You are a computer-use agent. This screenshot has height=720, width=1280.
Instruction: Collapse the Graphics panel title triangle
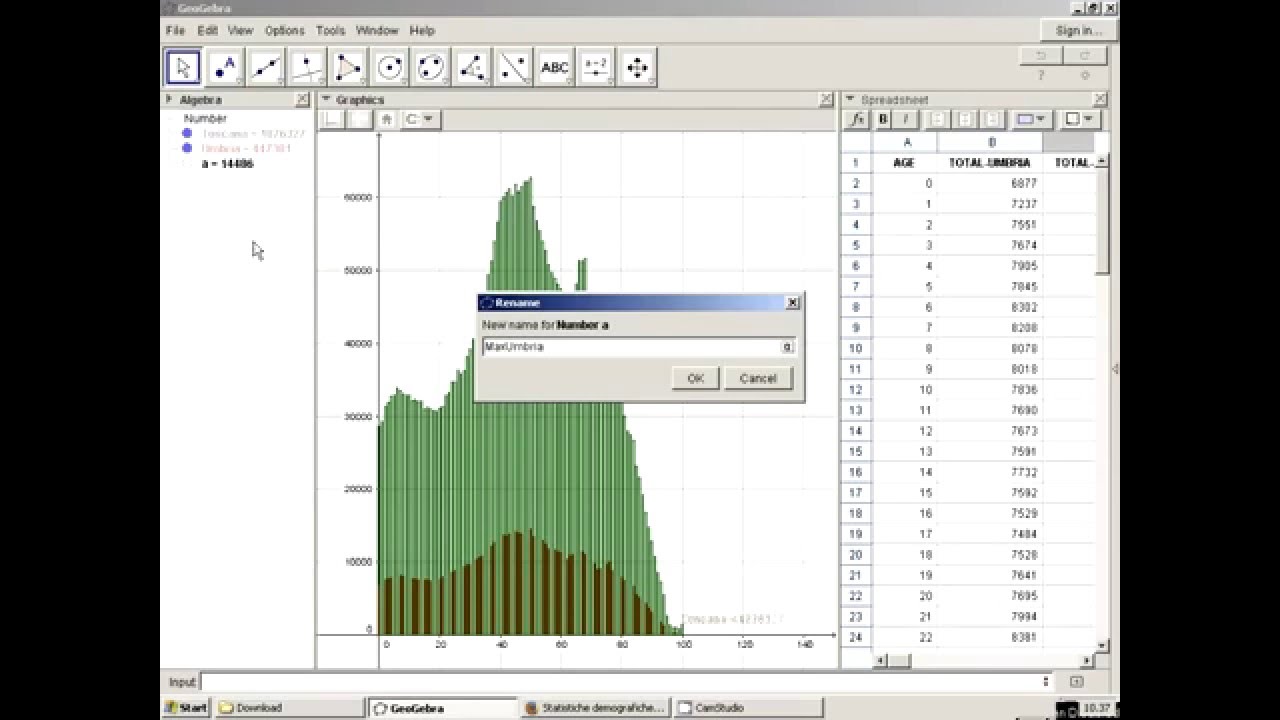326,100
